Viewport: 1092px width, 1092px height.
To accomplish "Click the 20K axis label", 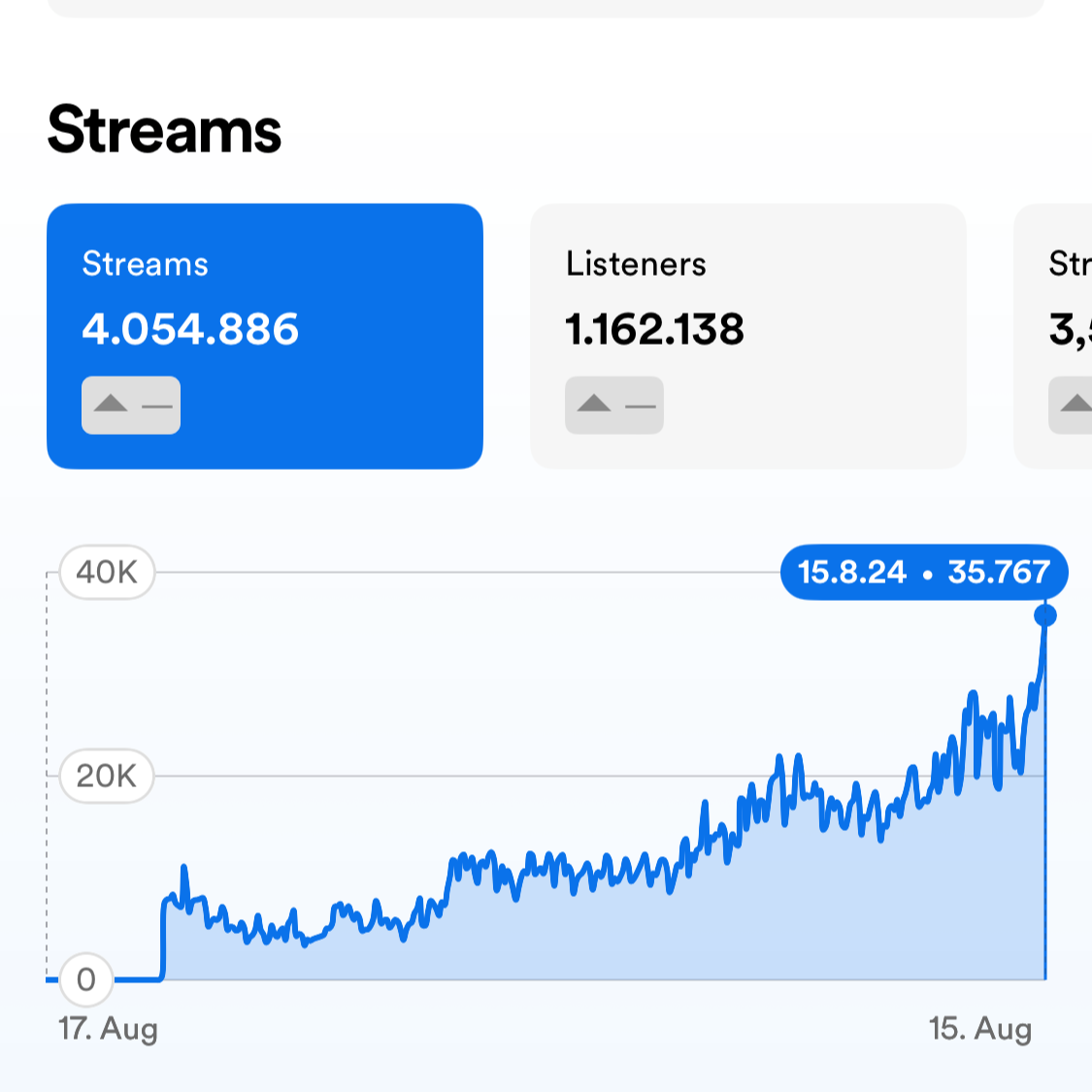I will pyautogui.click(x=107, y=776).
